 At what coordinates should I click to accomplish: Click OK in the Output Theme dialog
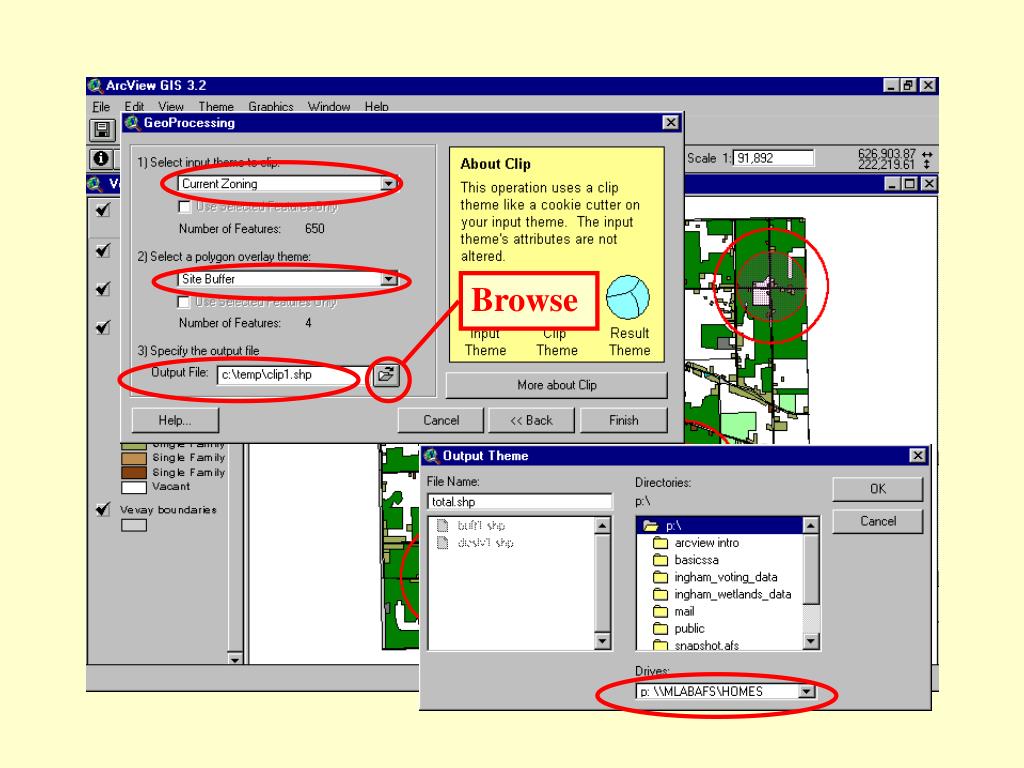[x=878, y=489]
